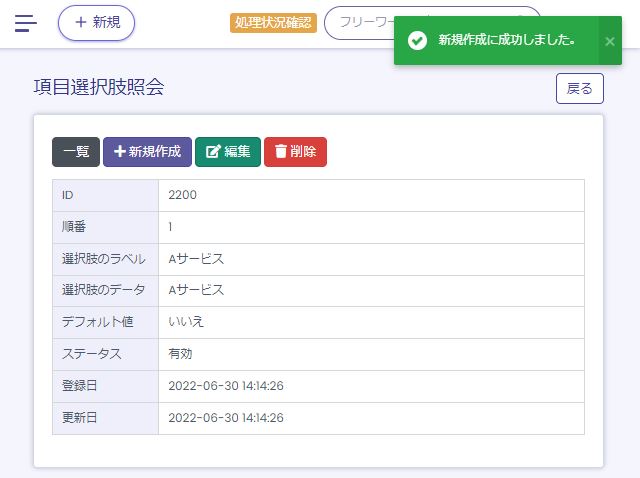Click the green checkmark icon in notification
The height and width of the screenshot is (478, 640).
[x=418, y=41]
